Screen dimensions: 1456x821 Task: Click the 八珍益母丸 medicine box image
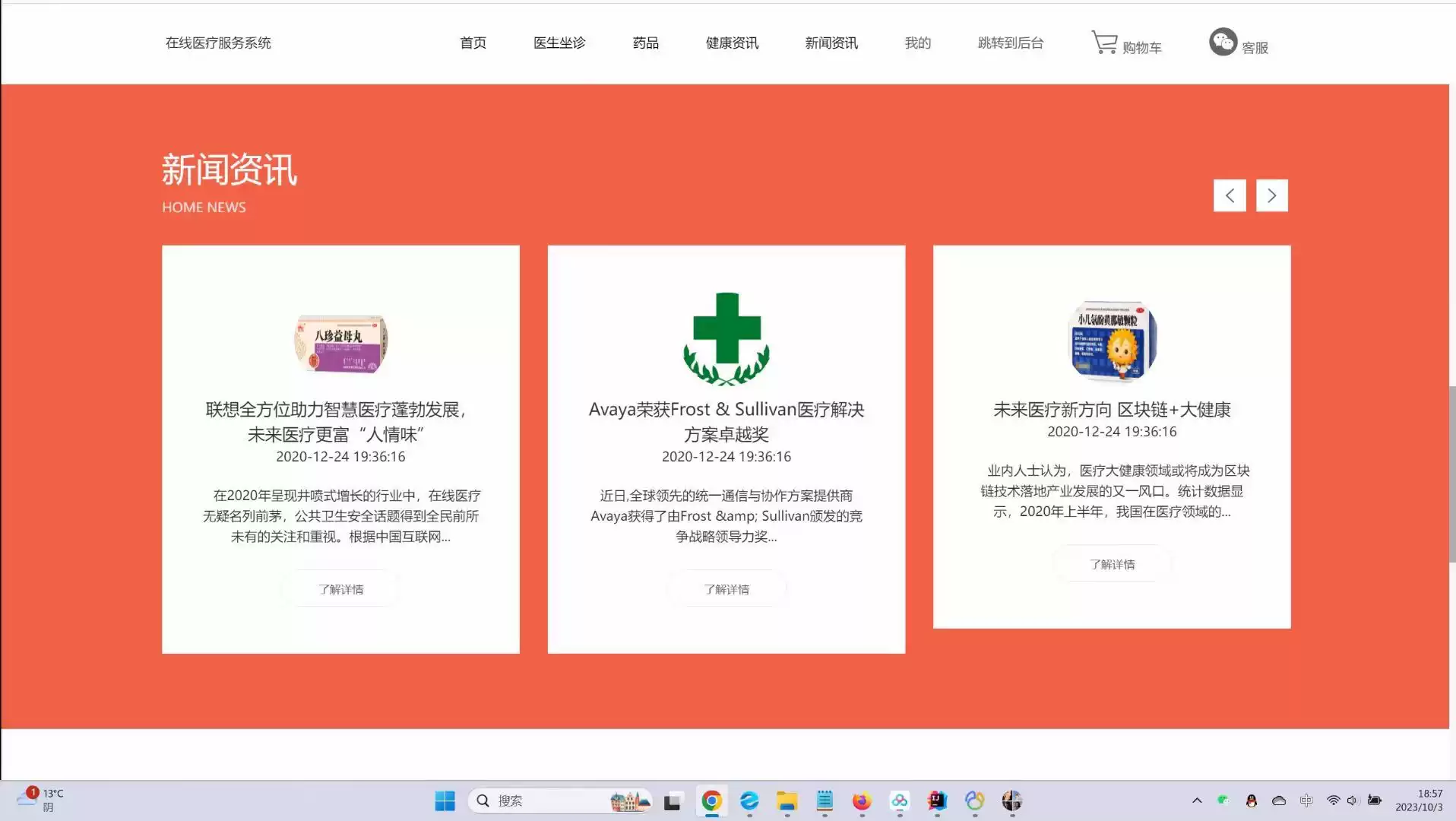click(340, 344)
